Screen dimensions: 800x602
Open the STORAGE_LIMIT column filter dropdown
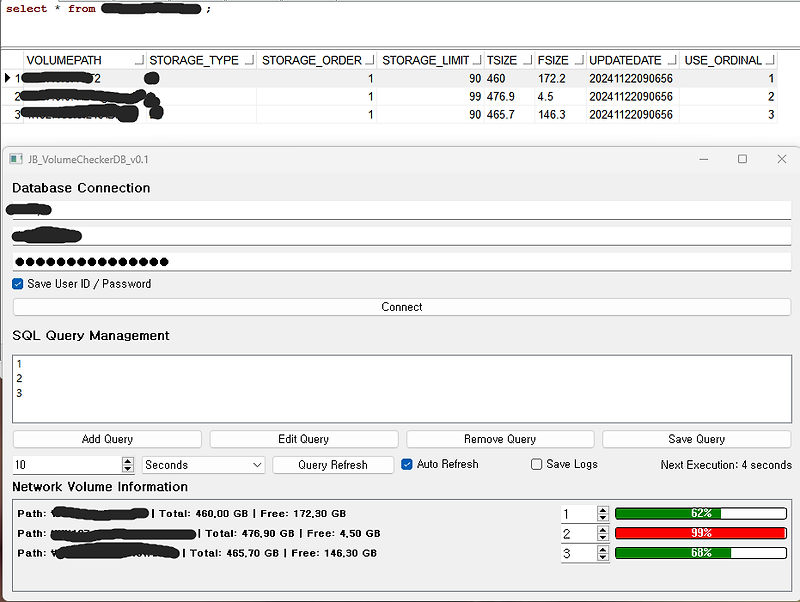pos(477,61)
